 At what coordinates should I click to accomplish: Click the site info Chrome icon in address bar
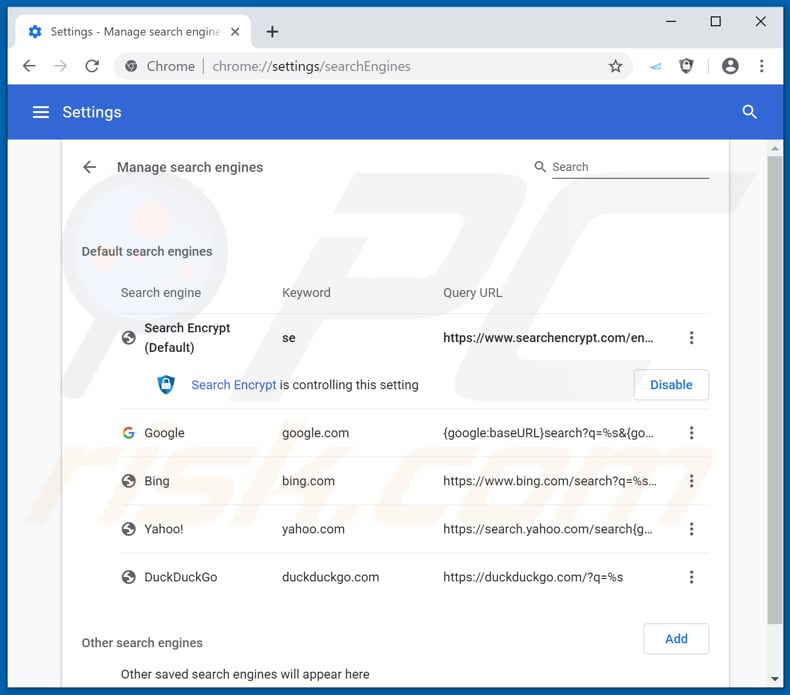pos(131,66)
